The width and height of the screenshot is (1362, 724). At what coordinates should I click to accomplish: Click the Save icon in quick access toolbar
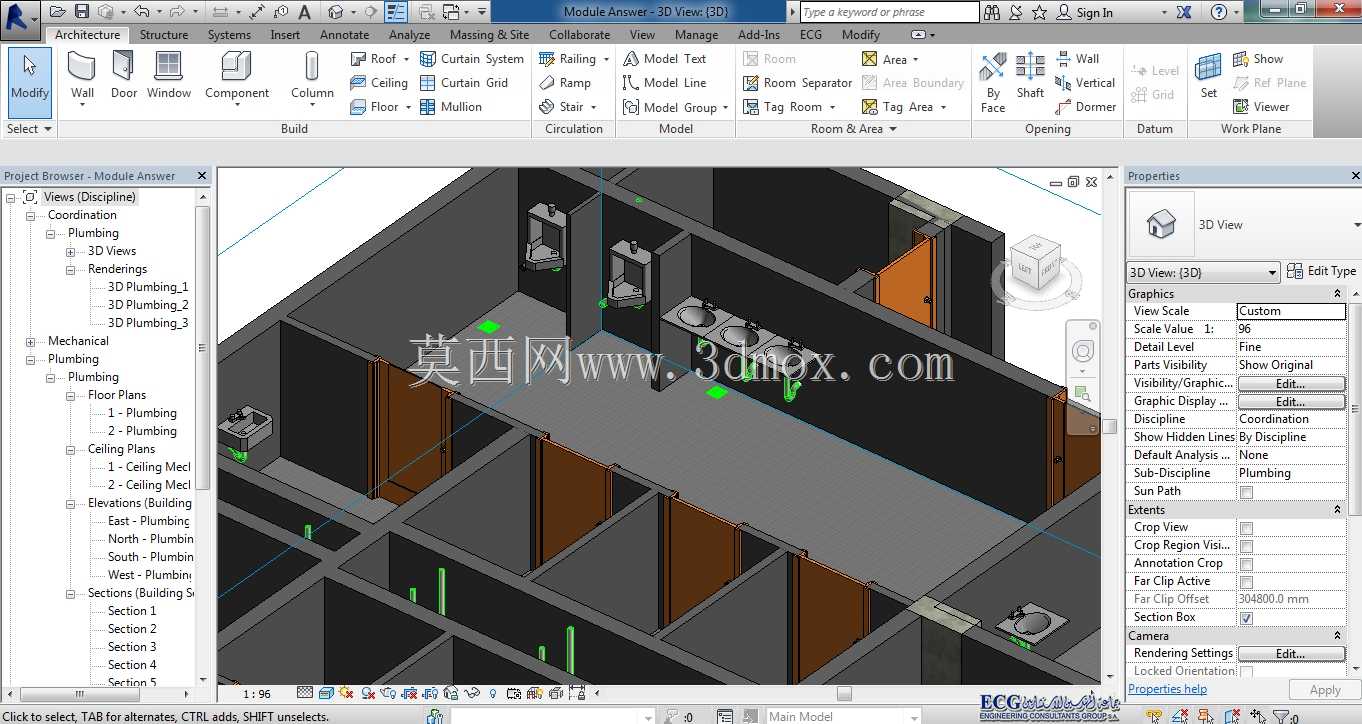pos(82,12)
